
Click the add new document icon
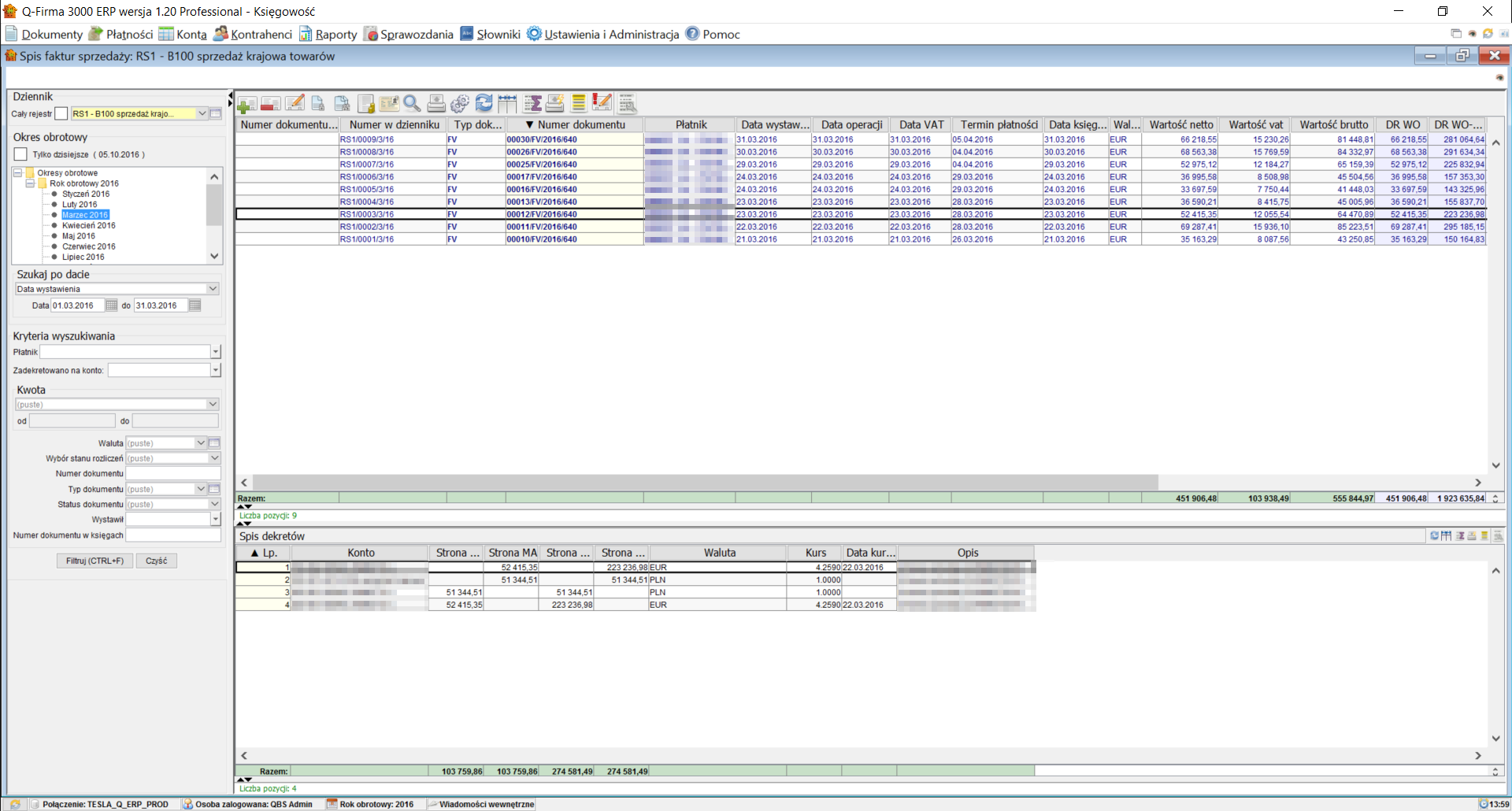click(247, 104)
